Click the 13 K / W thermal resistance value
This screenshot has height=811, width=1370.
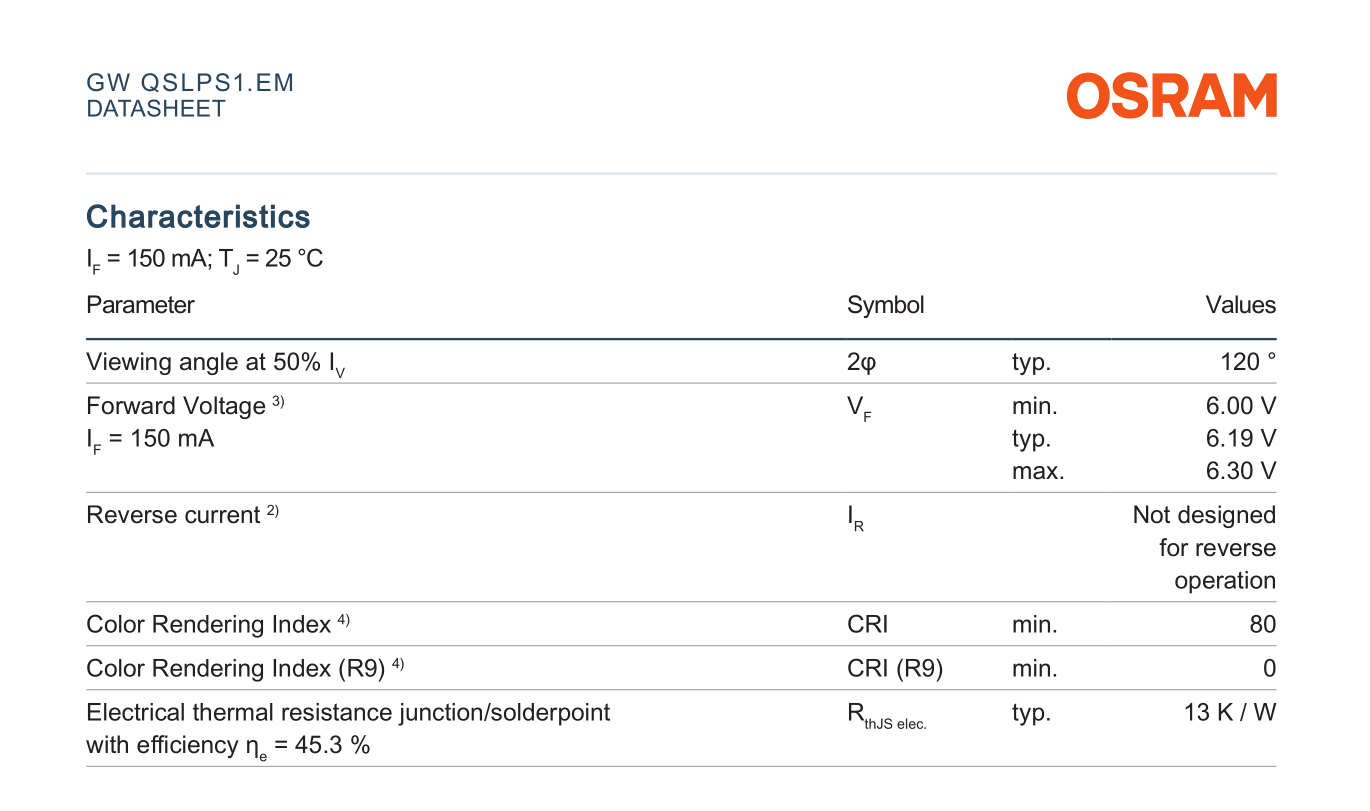click(1229, 713)
